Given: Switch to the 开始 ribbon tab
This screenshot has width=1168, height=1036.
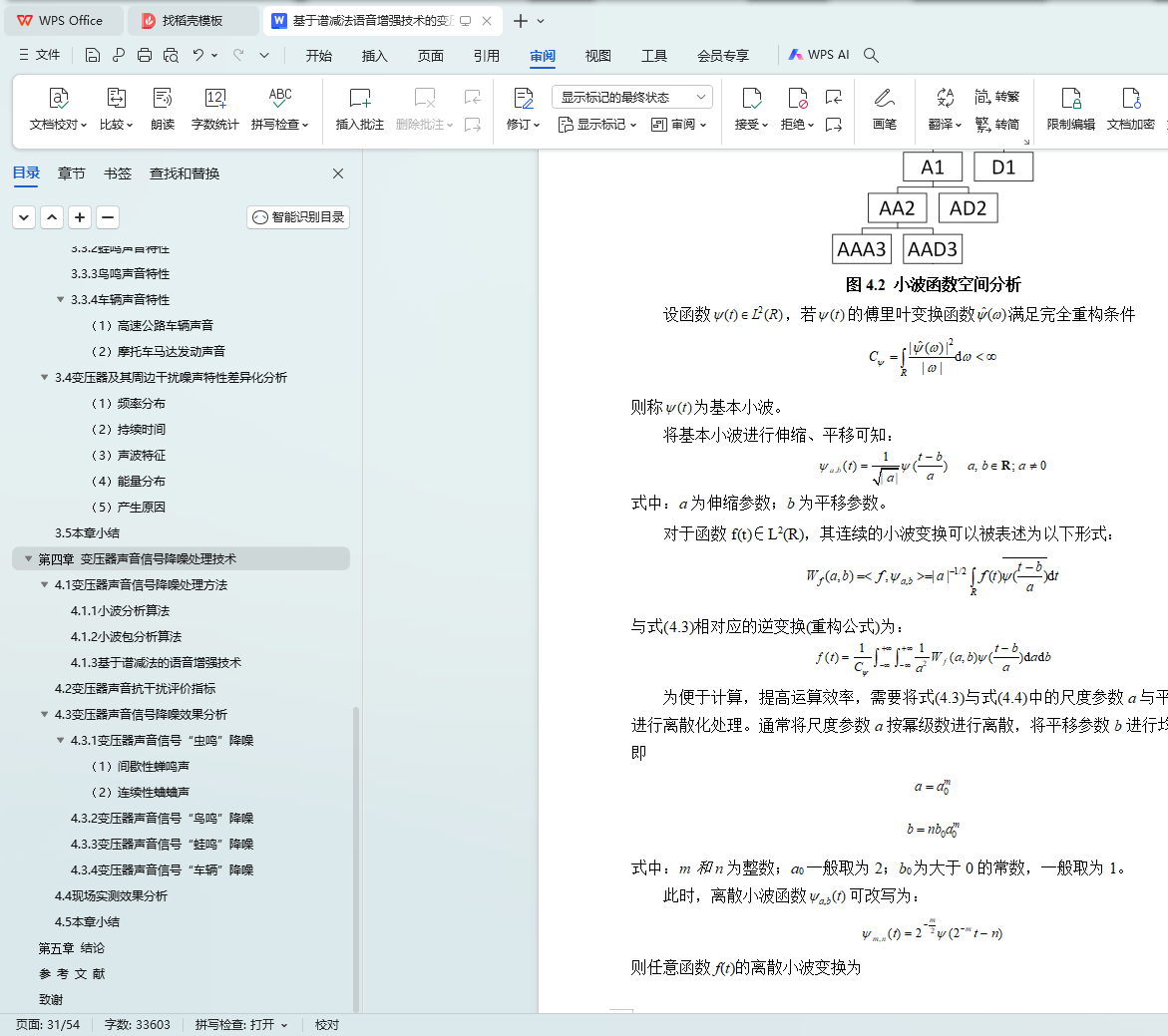Looking at the screenshot, I should [x=319, y=56].
